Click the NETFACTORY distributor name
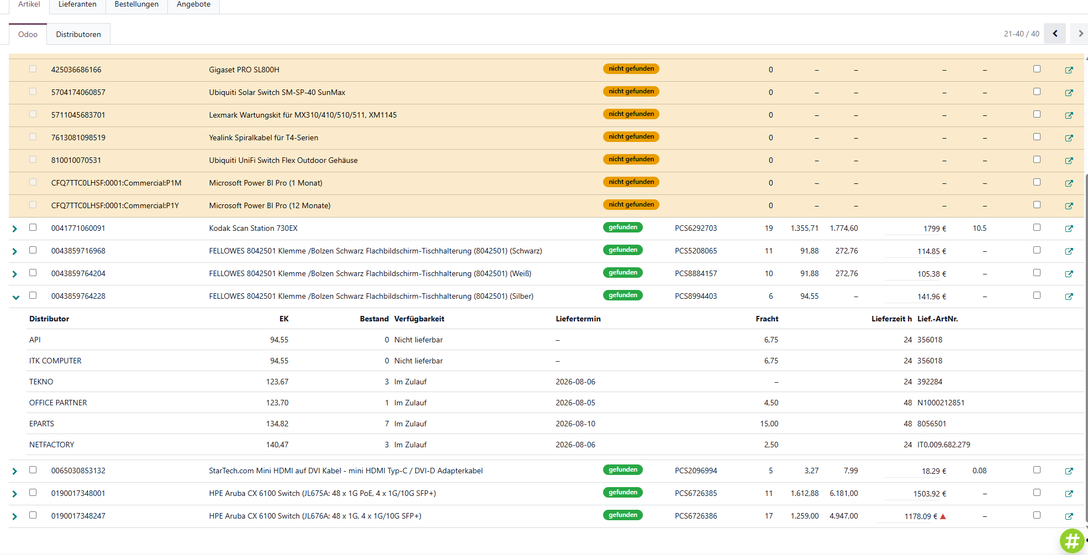The height and width of the screenshot is (555, 1088). [x=51, y=445]
